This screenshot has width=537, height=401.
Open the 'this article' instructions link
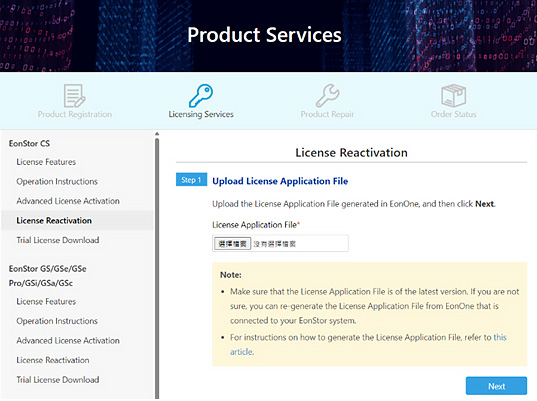[368, 344]
